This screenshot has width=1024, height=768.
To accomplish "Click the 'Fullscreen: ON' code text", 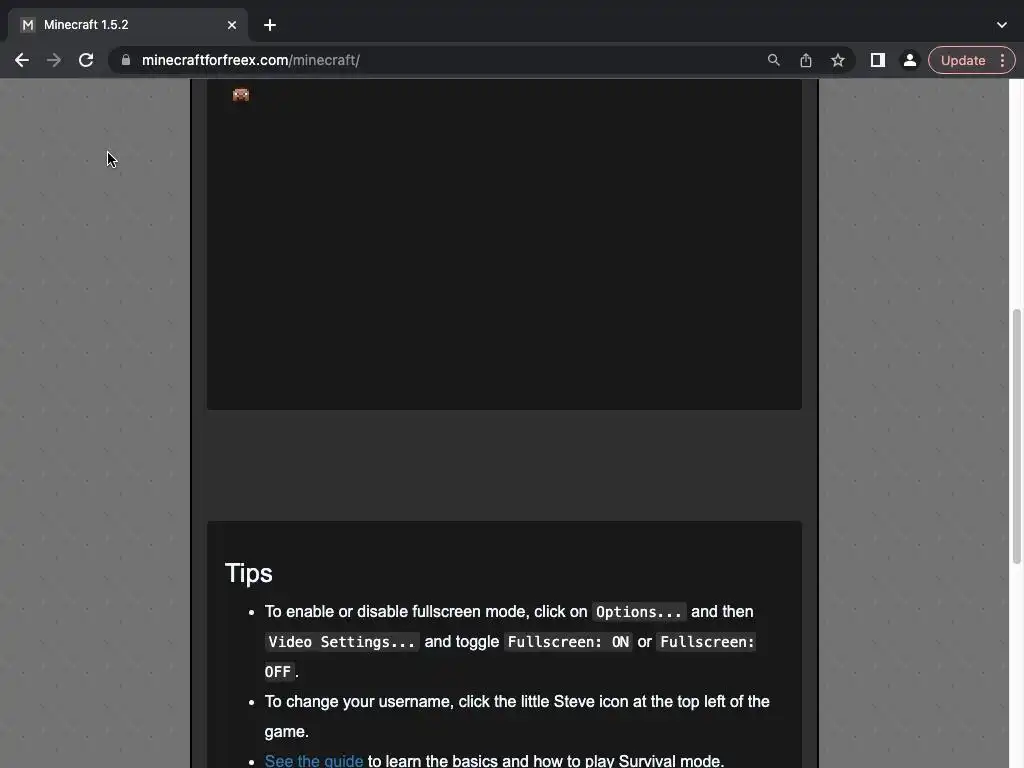I will click(x=568, y=642).
